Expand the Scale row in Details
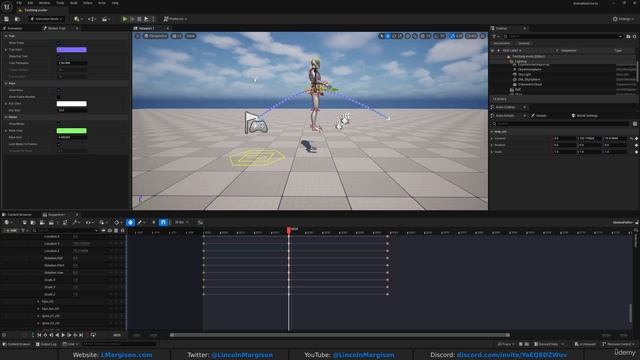 [x=492, y=152]
